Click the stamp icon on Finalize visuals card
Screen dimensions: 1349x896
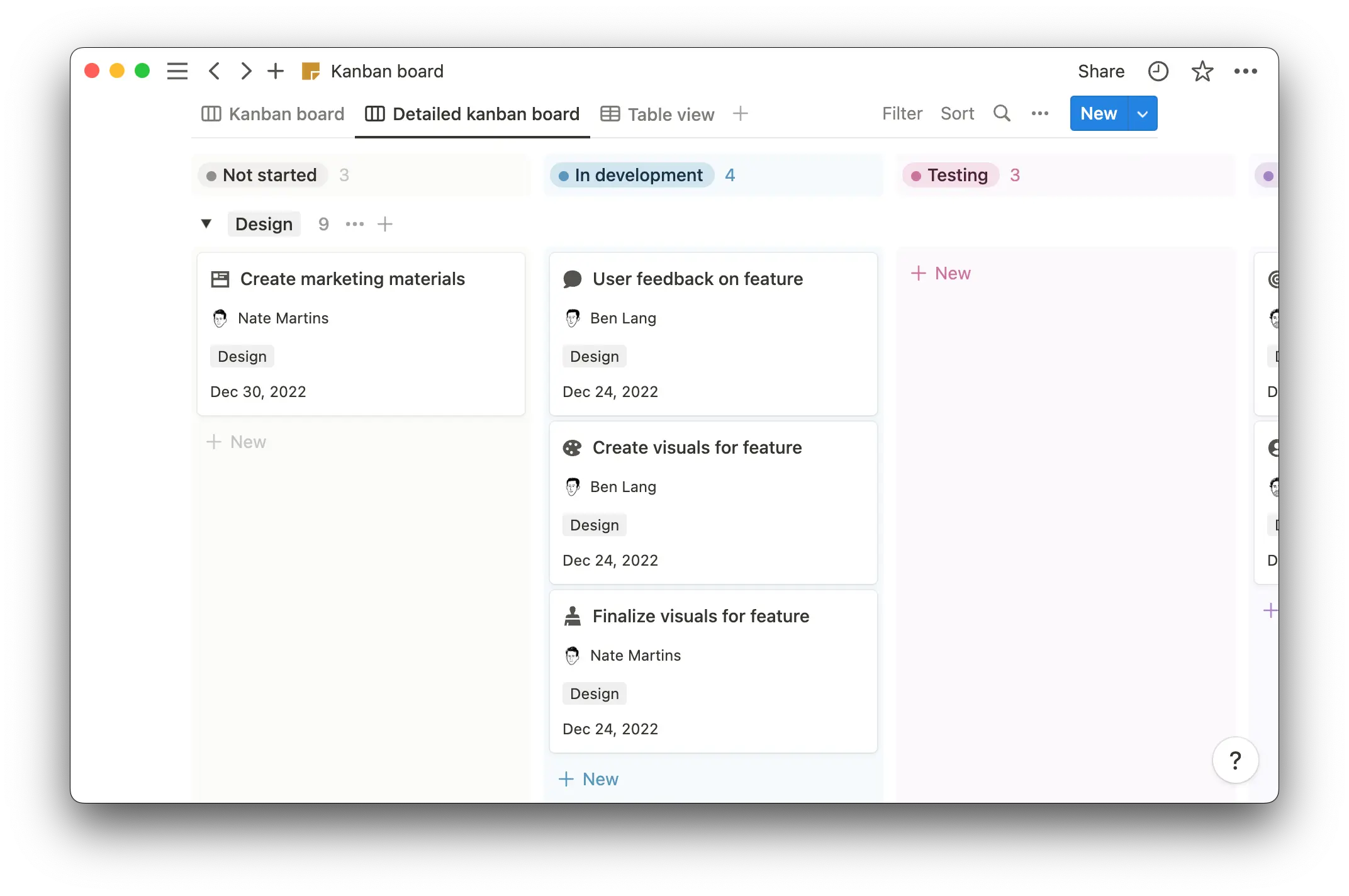coord(572,616)
